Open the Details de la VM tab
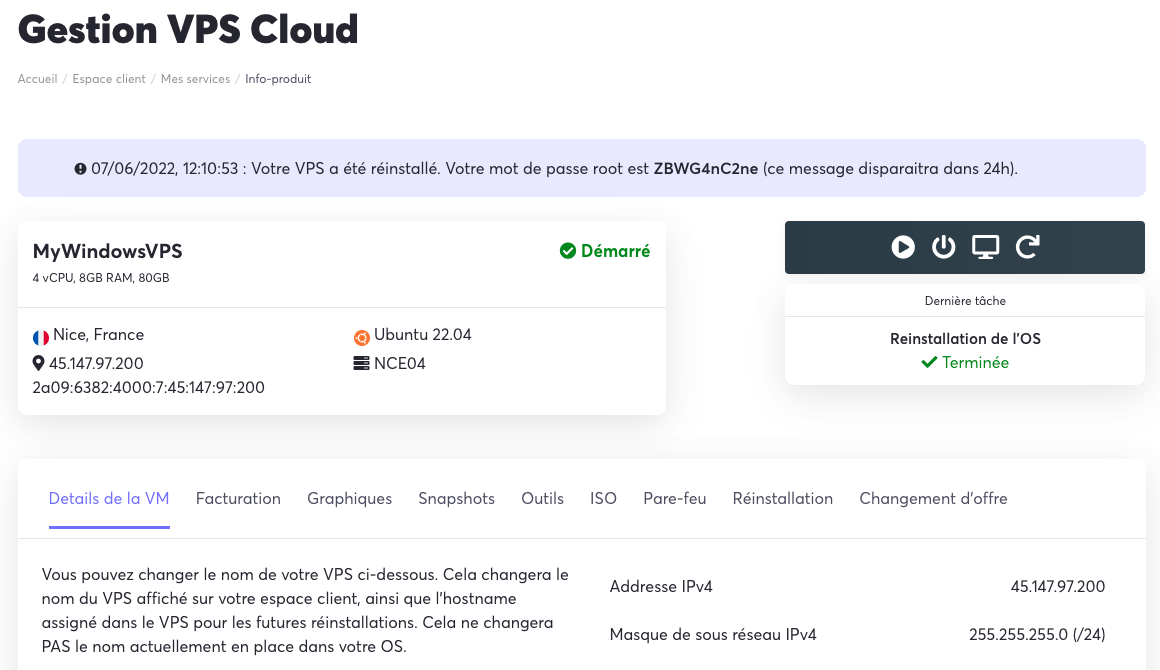The image size is (1160, 670). 109,498
